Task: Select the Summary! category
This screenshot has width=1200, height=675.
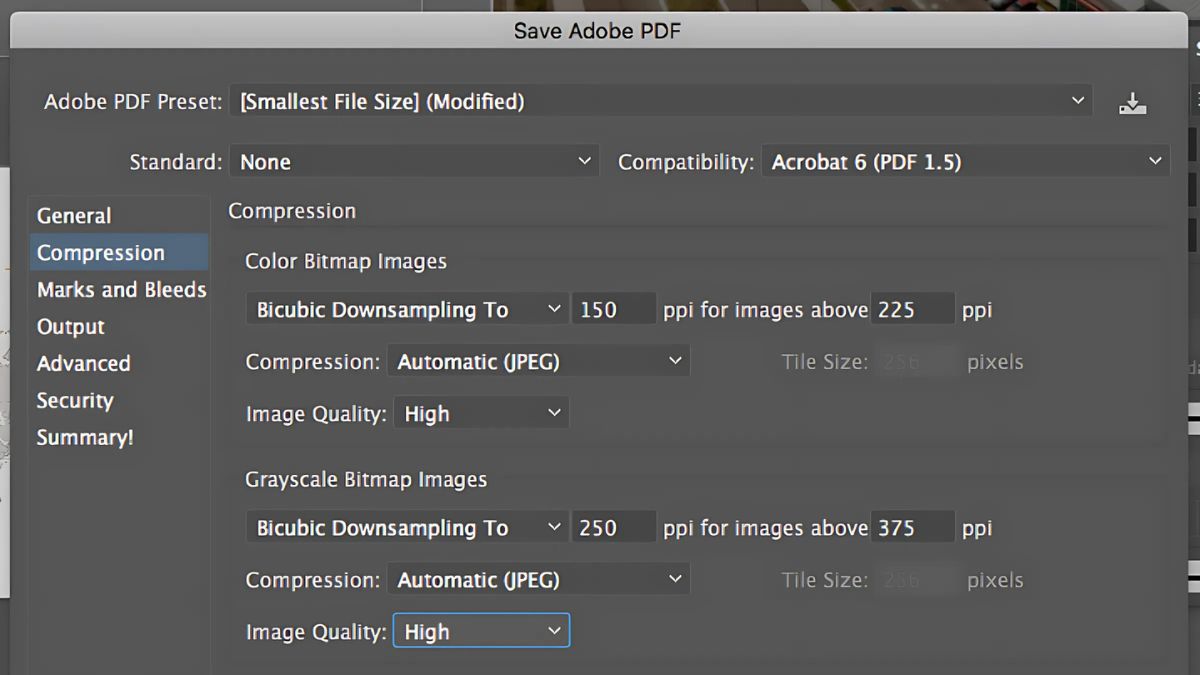Action: point(119,438)
